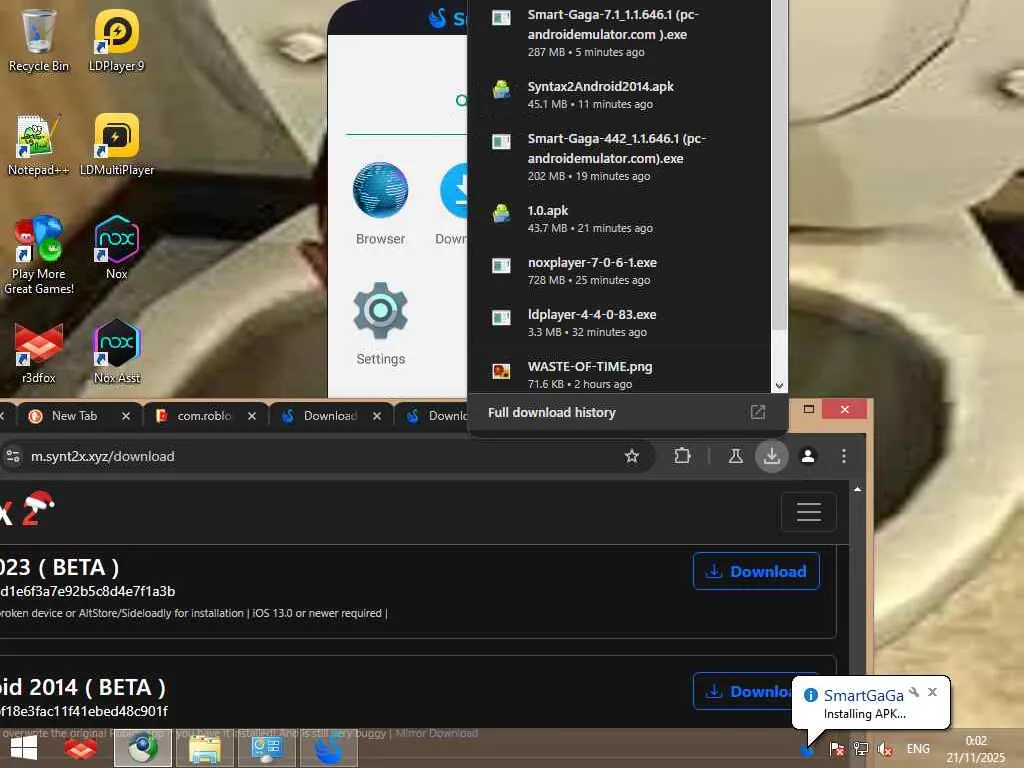Open Smart-Gaga-7.1_1.1.646.1 exe download entry
Viewport: 1024px width, 768px height.
point(620,33)
